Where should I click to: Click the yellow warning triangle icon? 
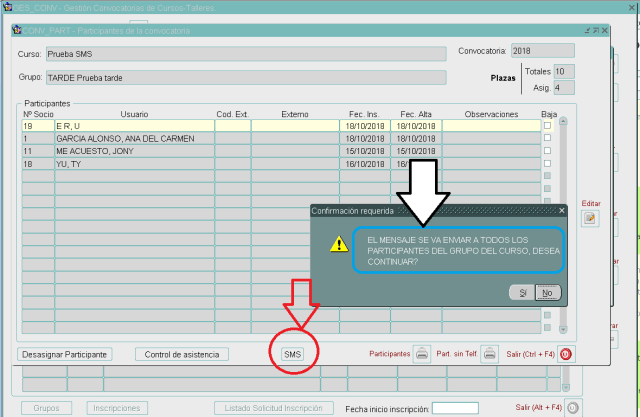tap(340, 244)
